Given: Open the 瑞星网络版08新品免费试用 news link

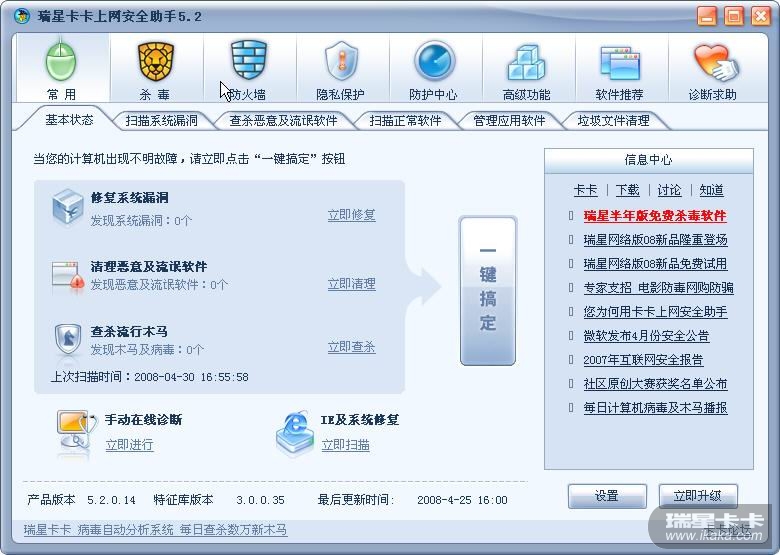Looking at the screenshot, I should click(x=655, y=264).
